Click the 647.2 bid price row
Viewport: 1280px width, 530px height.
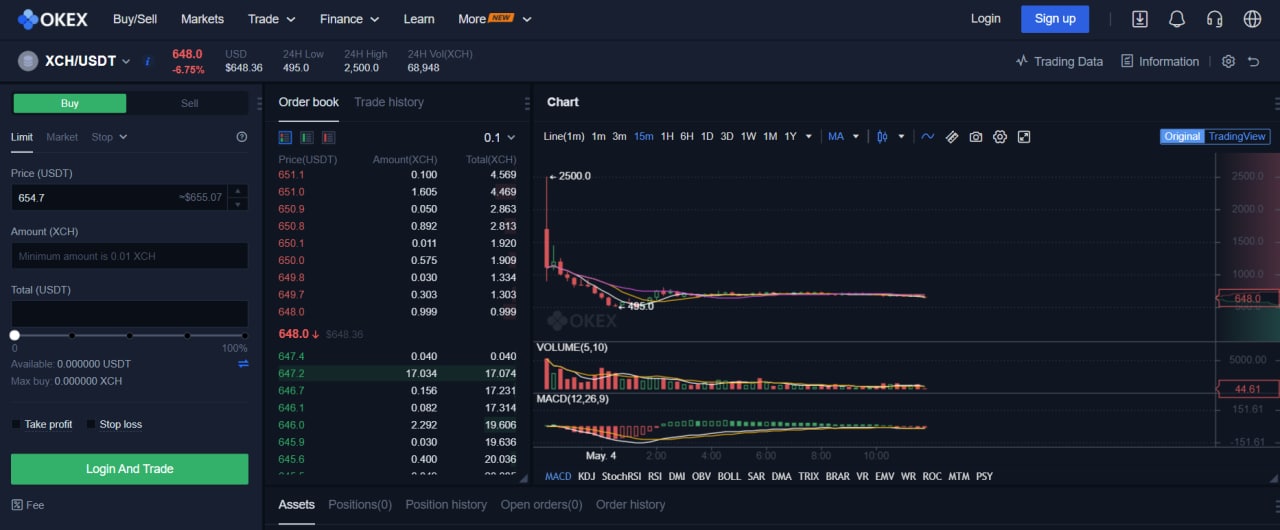[x=397, y=373]
